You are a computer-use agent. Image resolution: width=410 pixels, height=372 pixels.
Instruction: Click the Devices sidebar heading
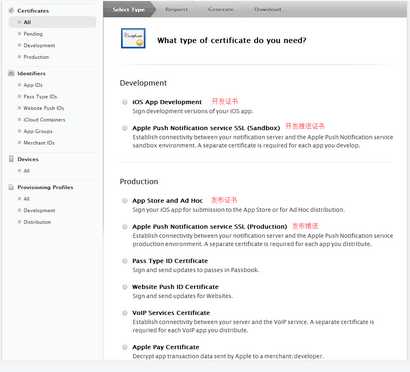[x=28, y=159]
